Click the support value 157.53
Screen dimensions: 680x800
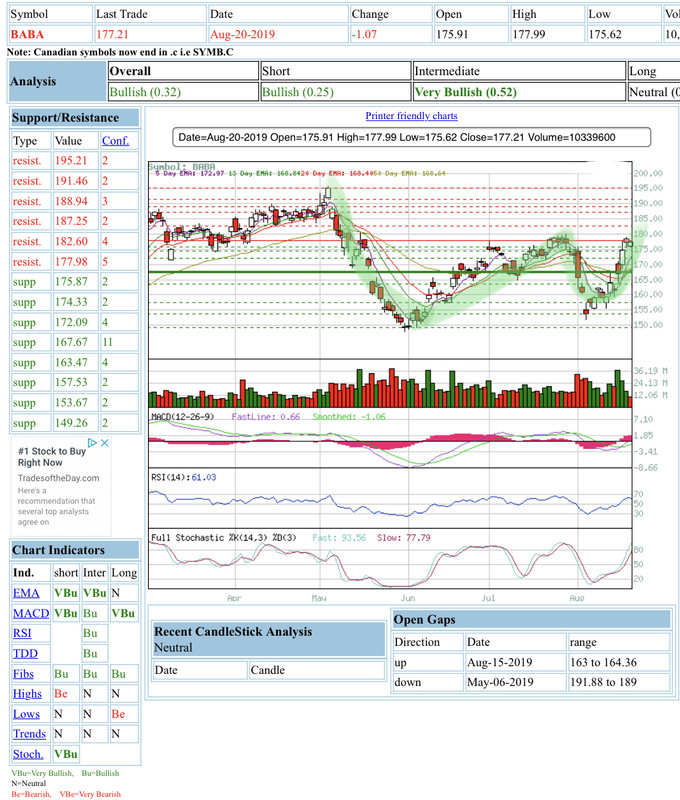pos(76,383)
